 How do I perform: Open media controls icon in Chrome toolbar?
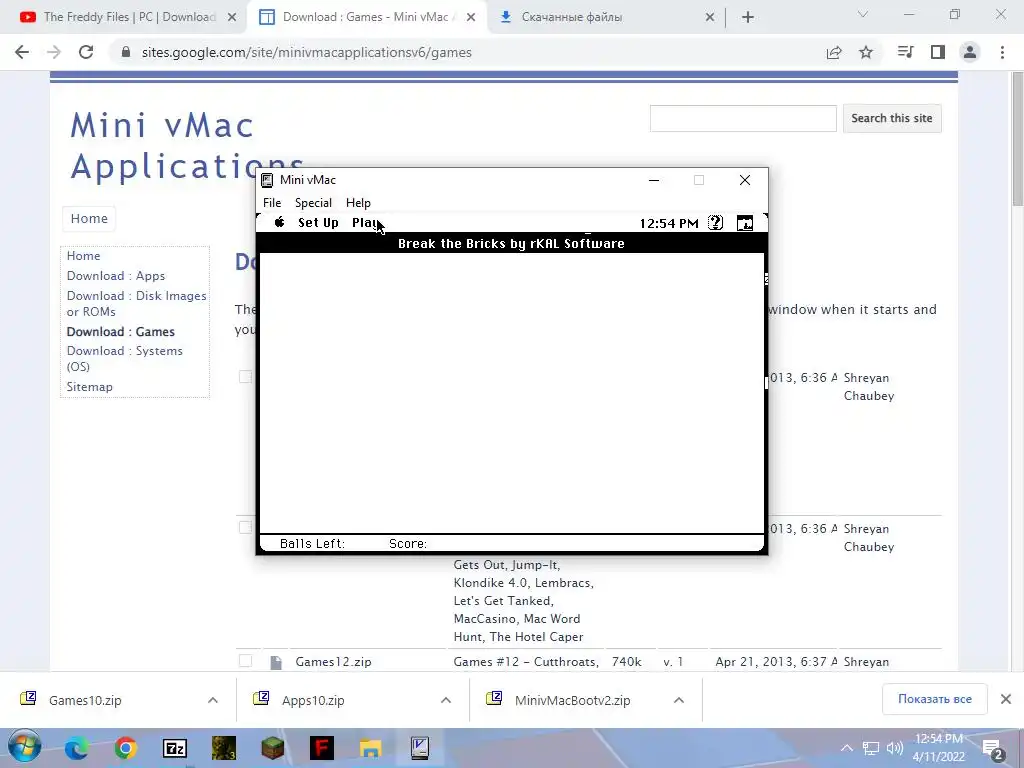tap(905, 52)
